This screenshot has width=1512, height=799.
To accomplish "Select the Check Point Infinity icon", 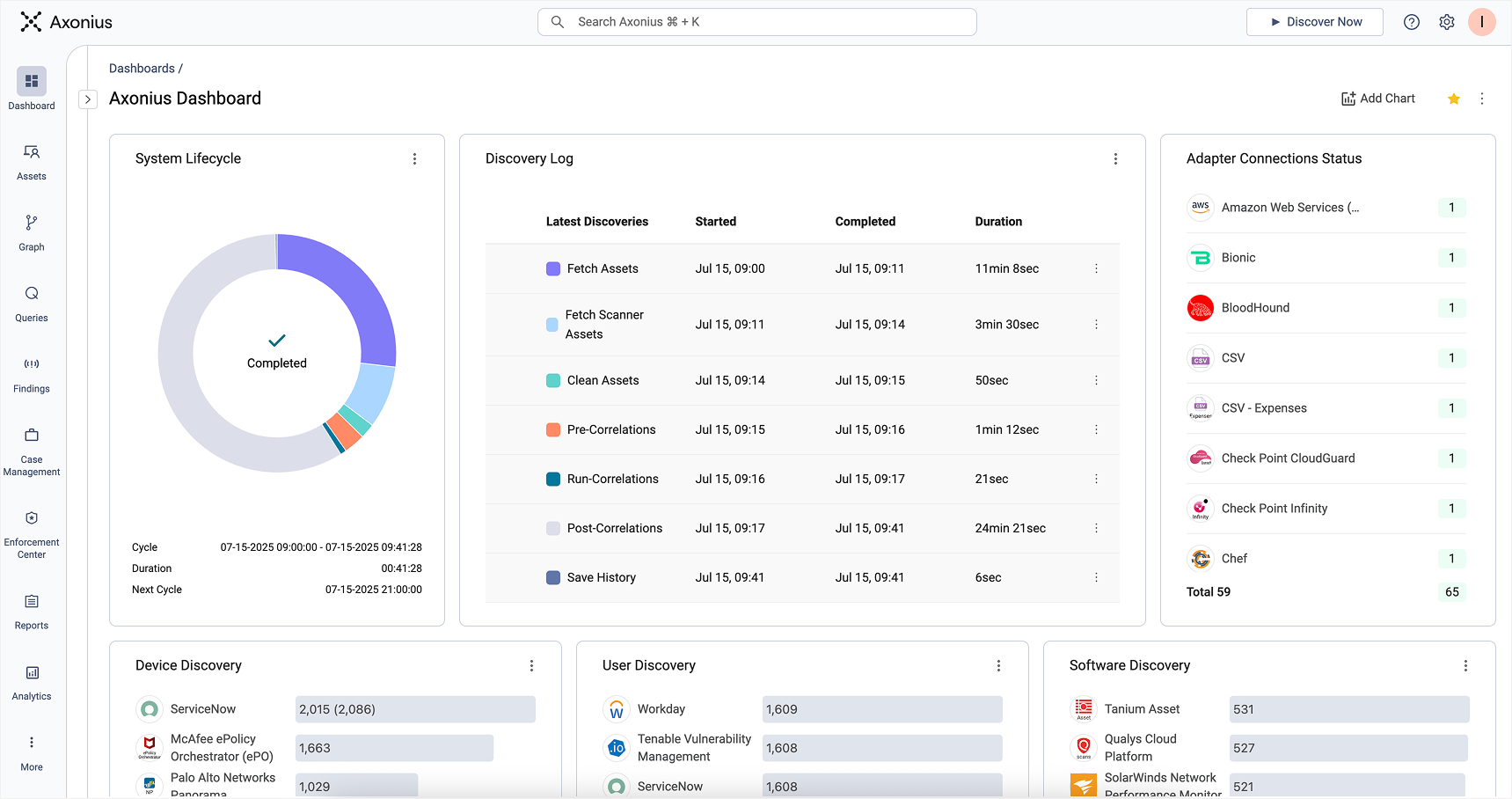I will (1201, 509).
